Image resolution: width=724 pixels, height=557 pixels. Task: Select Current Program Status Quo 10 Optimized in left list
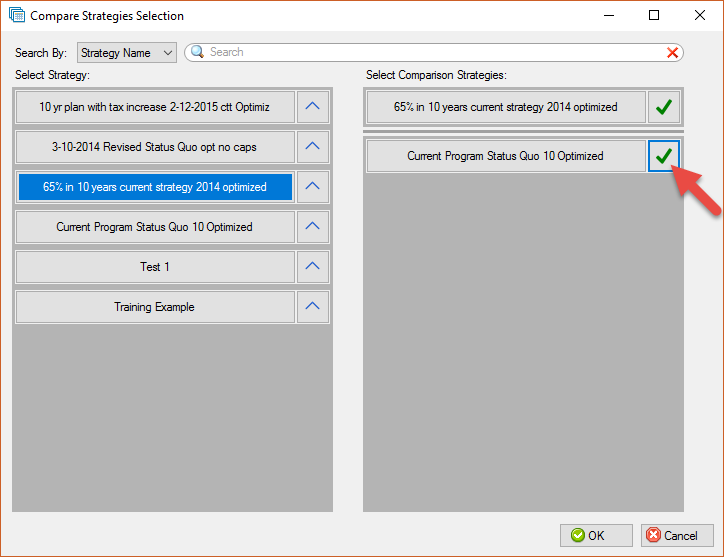tap(155, 227)
